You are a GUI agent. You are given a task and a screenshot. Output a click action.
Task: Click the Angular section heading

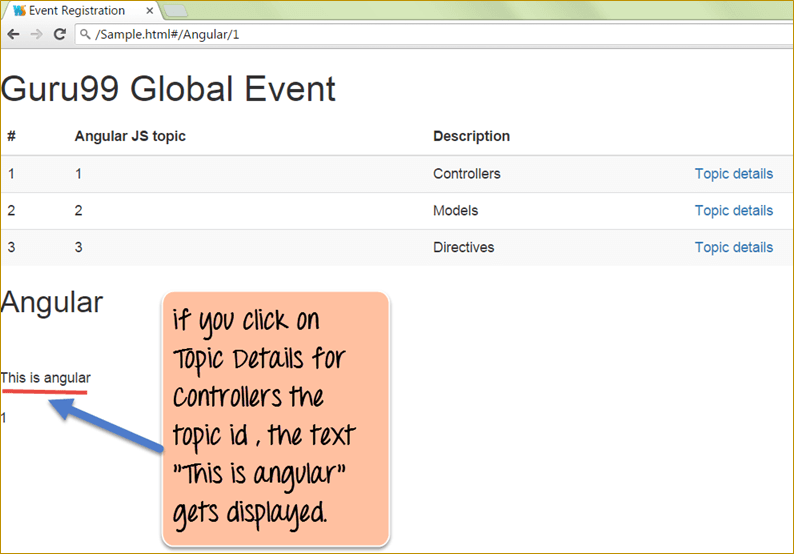click(52, 302)
